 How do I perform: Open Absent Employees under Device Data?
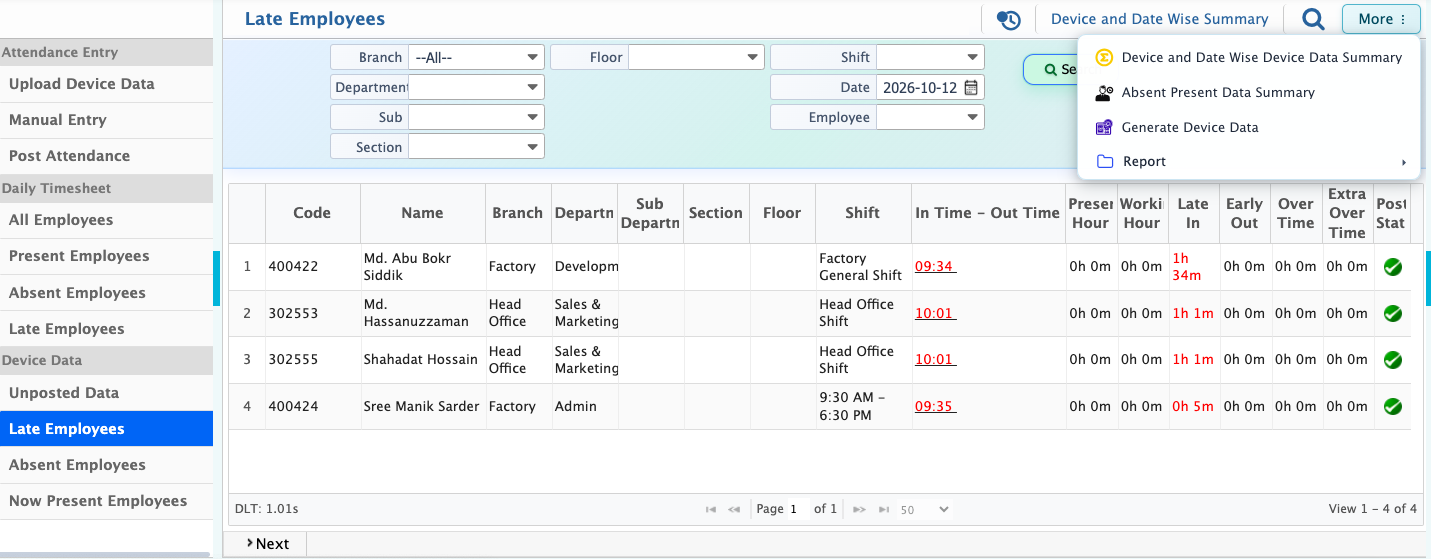(x=106, y=465)
